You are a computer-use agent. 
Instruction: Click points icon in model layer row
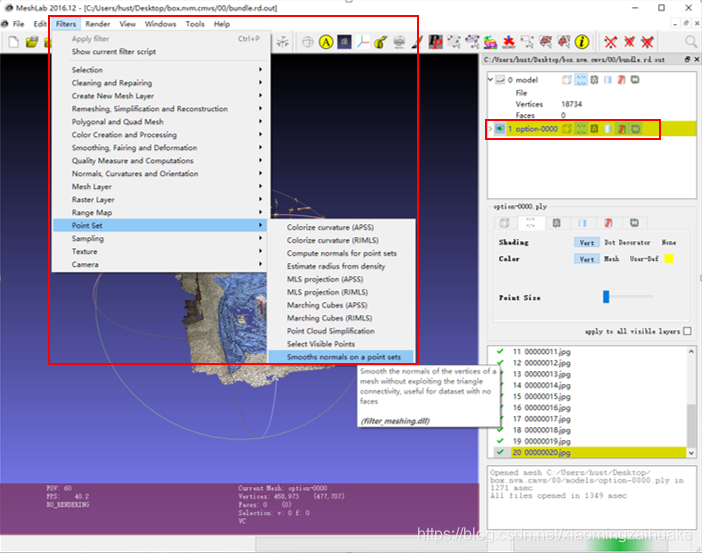tap(581, 80)
